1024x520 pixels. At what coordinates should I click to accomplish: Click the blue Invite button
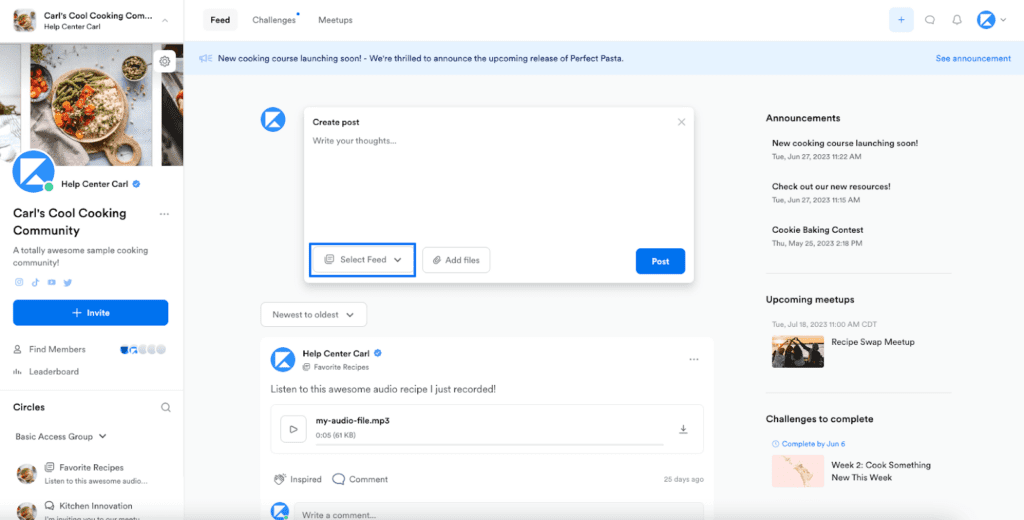click(90, 313)
